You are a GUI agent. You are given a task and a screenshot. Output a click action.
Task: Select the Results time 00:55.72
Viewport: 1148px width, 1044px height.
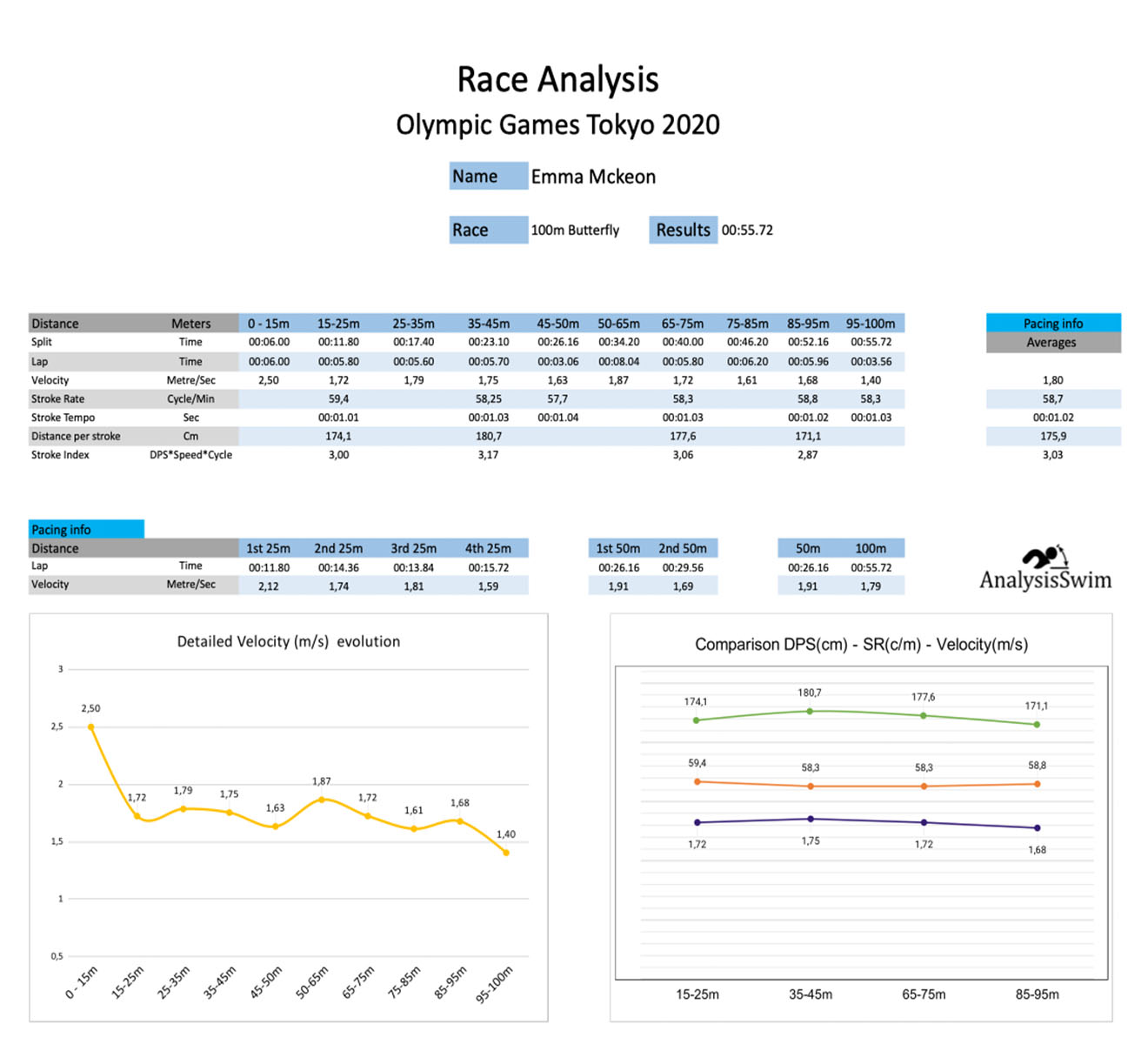click(747, 231)
